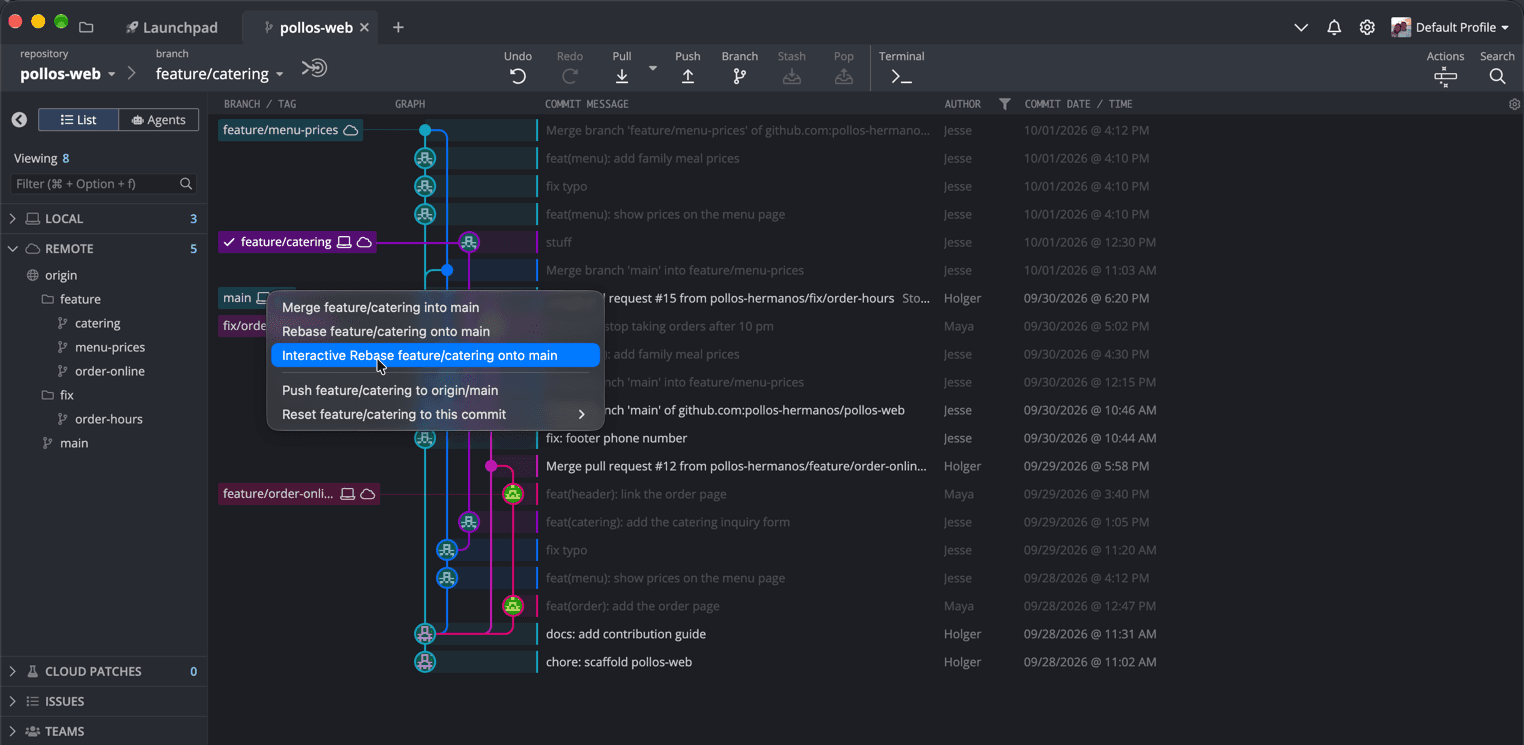The height and width of the screenshot is (745, 1524).
Task: Click the Pull toolbar icon
Action: tap(622, 76)
